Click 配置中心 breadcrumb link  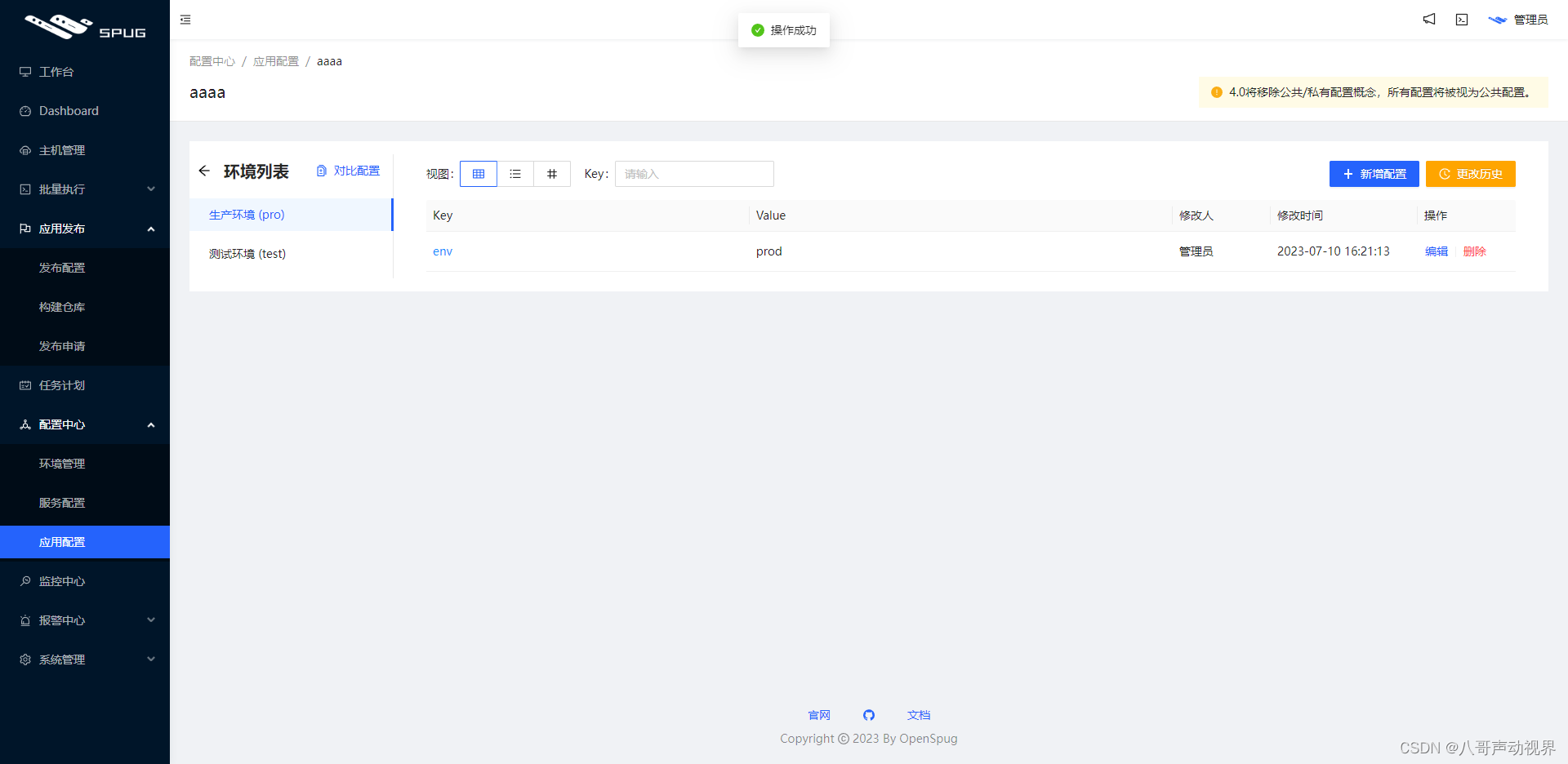[212, 61]
